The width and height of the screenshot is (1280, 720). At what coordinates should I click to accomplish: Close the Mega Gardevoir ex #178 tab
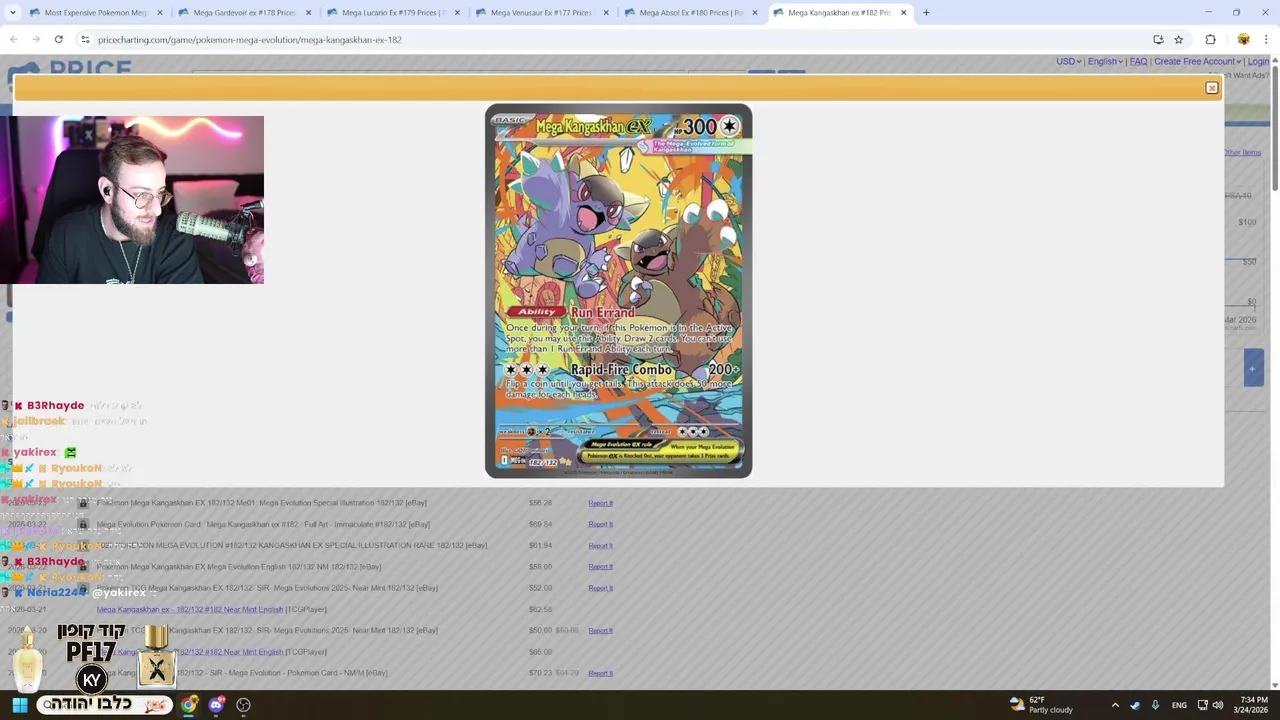point(308,13)
